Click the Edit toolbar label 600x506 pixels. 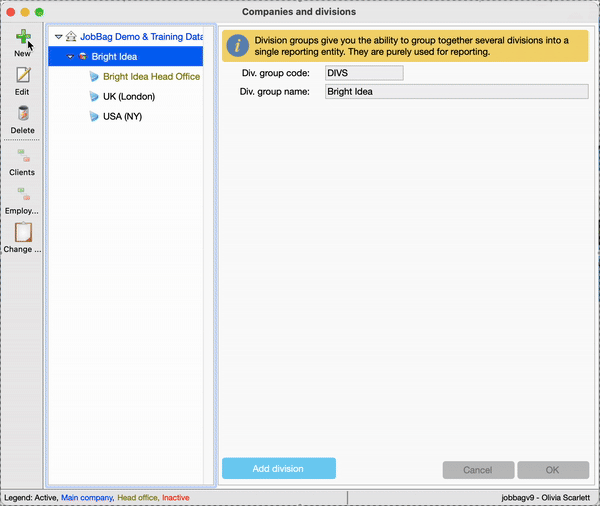click(x=22, y=92)
